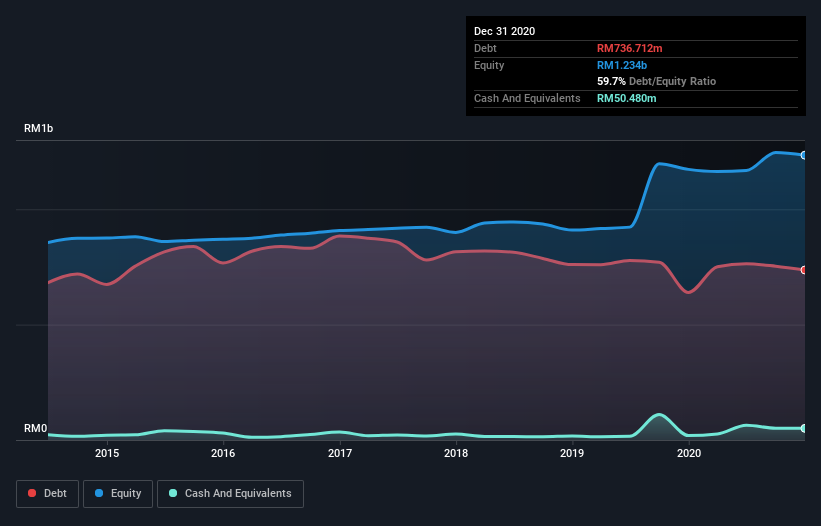Click the 2020 x-axis label
Viewport: 821px width, 526px height.
689,453
